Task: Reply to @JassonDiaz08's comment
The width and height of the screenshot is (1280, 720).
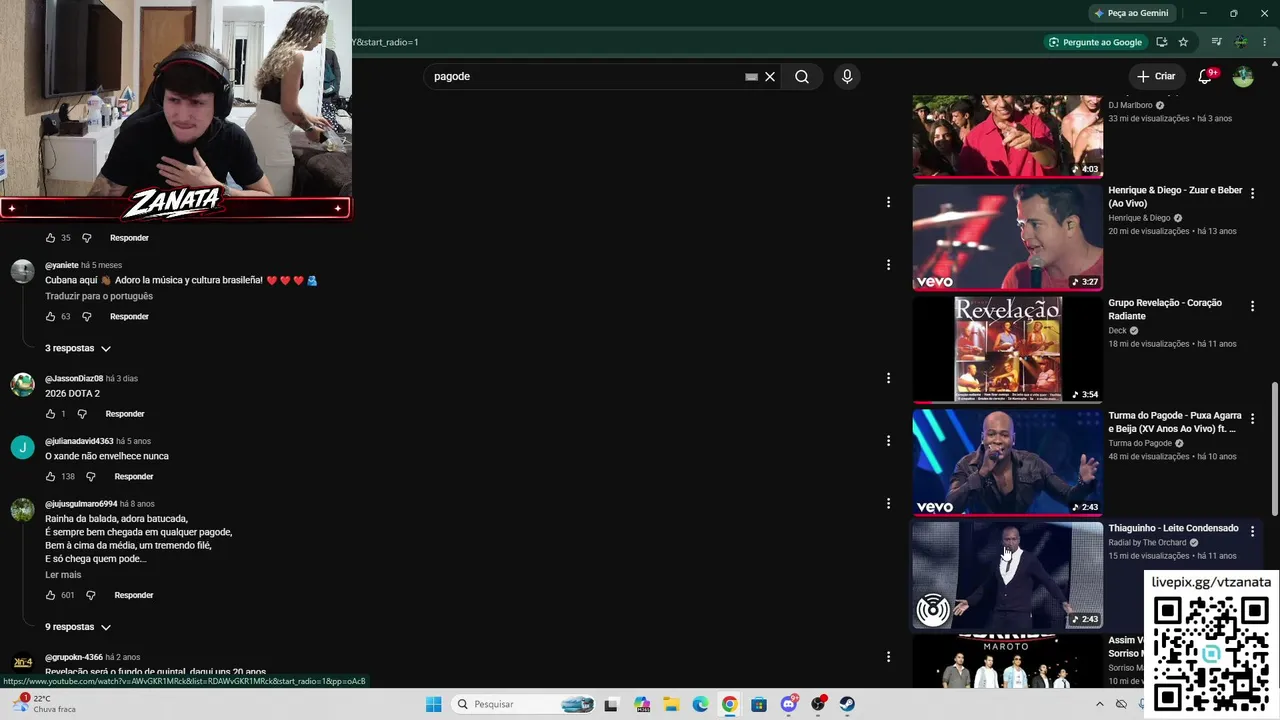Action: tap(125, 414)
